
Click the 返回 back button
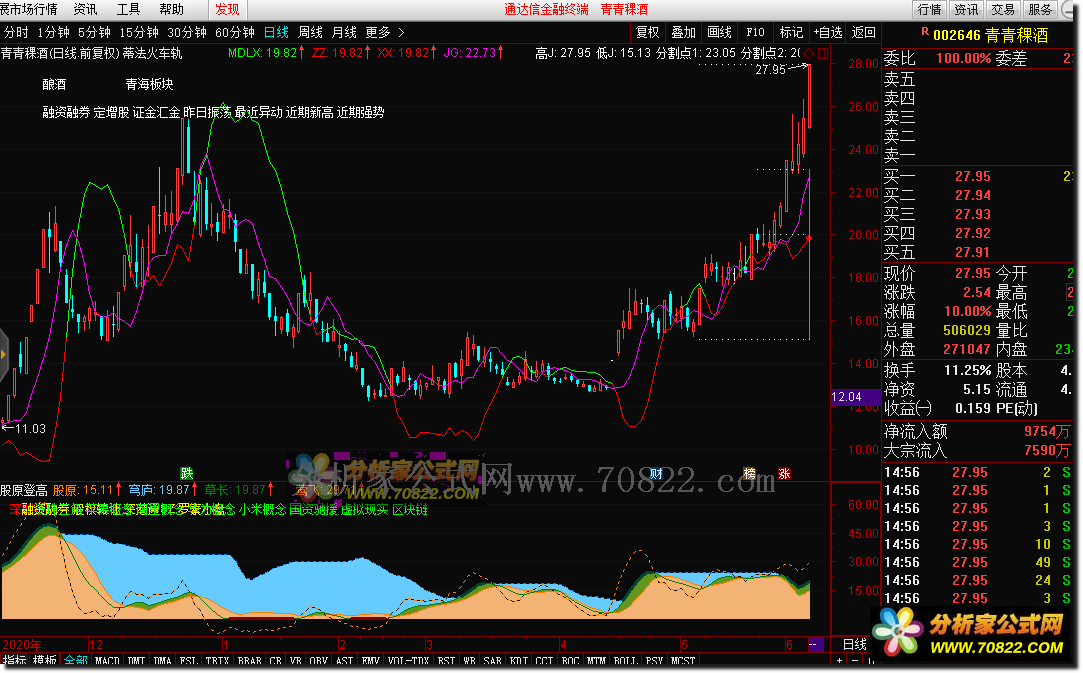(863, 32)
